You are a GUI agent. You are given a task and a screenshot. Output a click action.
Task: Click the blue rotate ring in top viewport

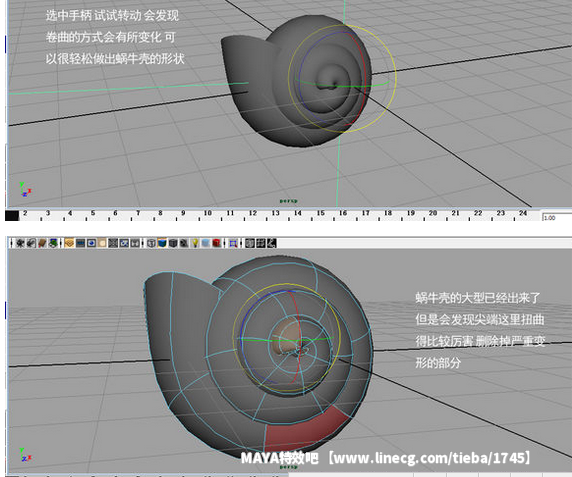coord(299,78)
